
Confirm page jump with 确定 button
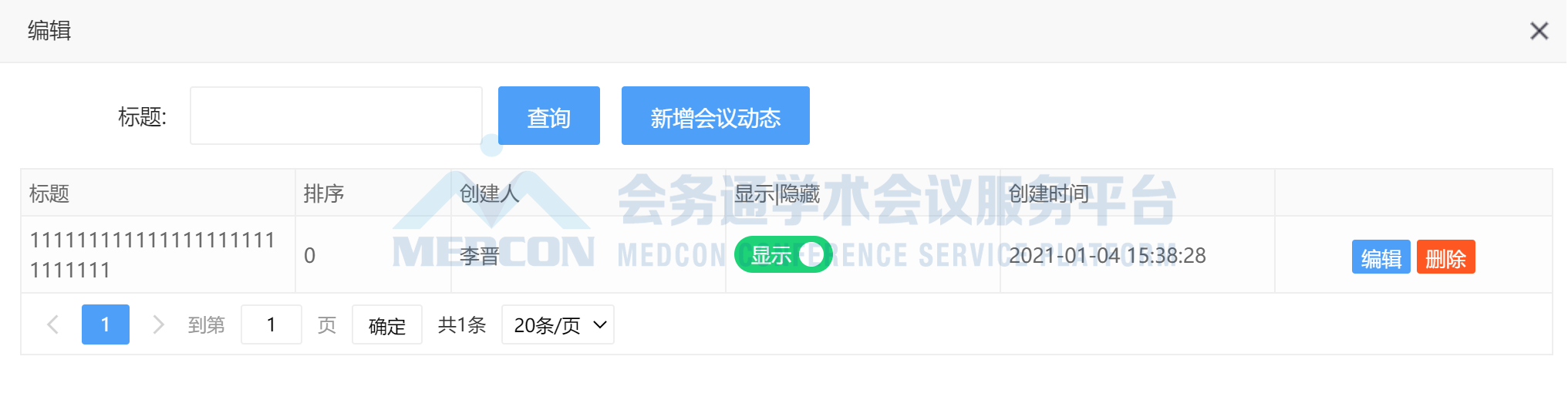point(387,324)
